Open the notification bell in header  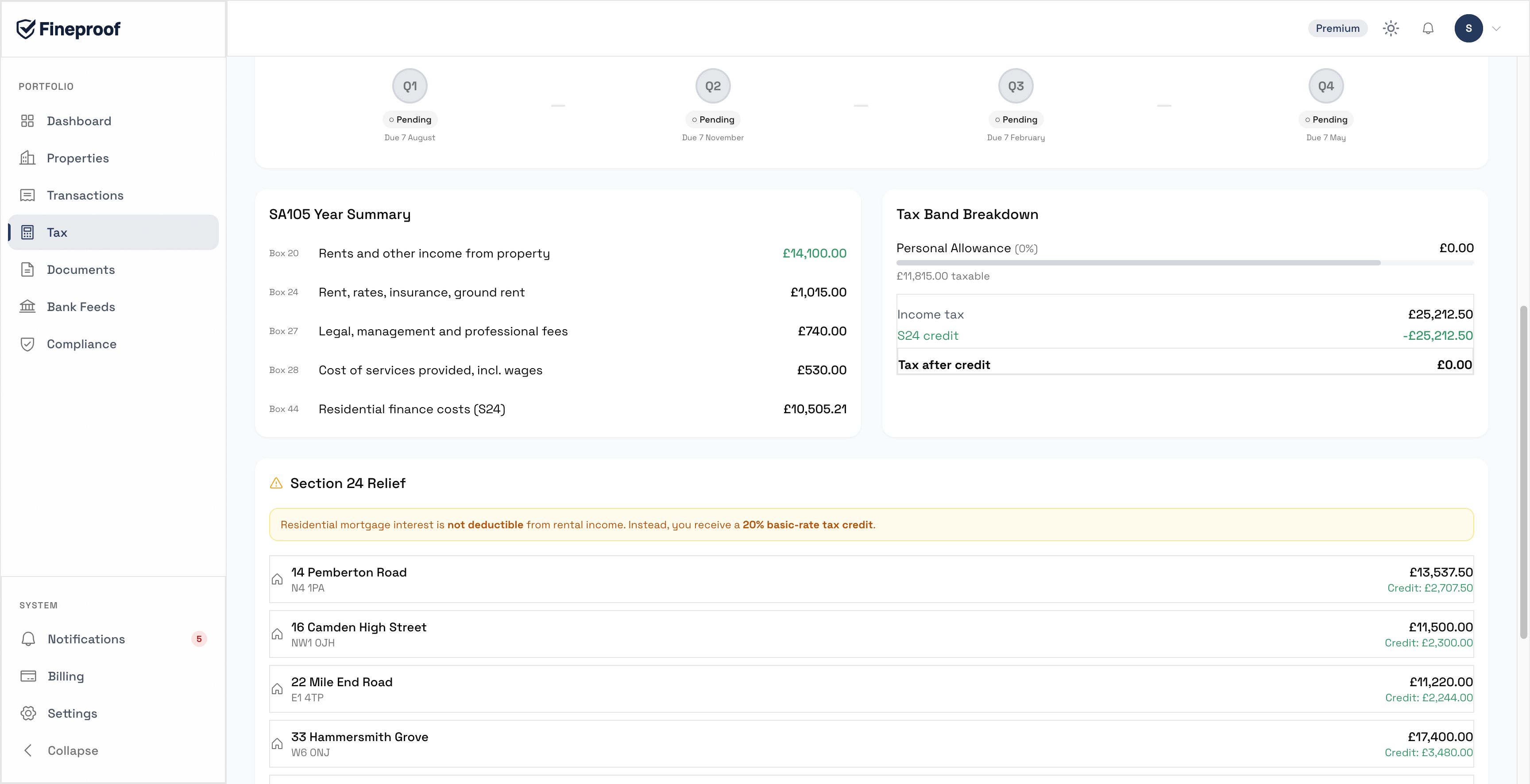1428,28
